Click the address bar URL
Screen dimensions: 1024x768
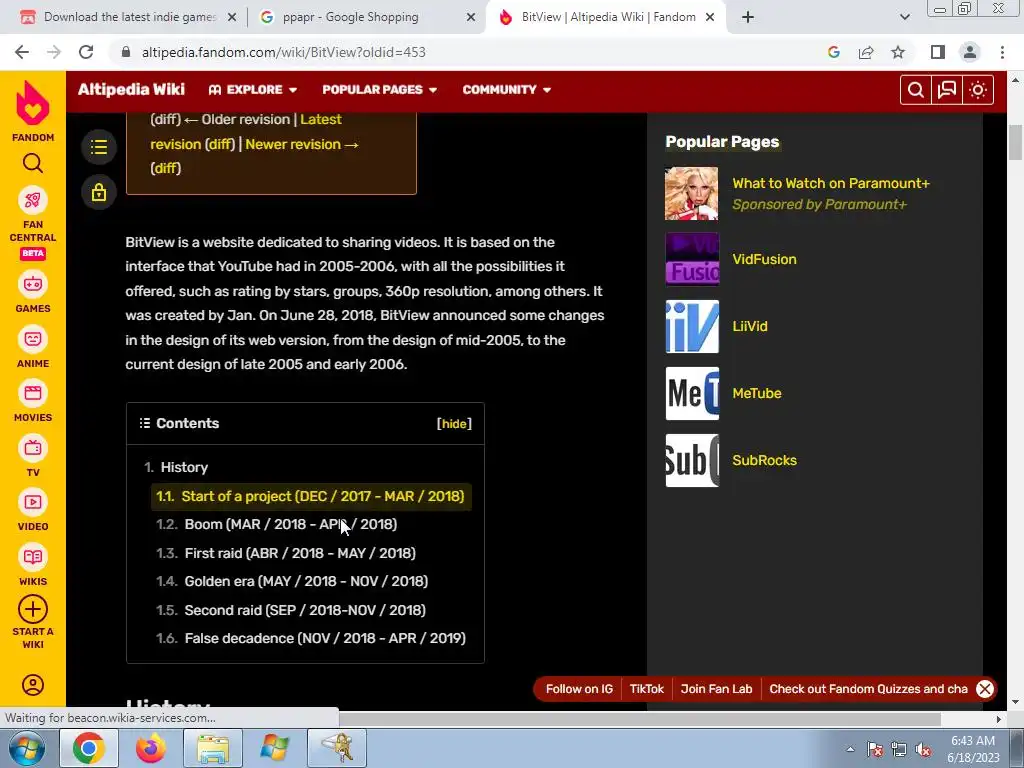coord(284,52)
